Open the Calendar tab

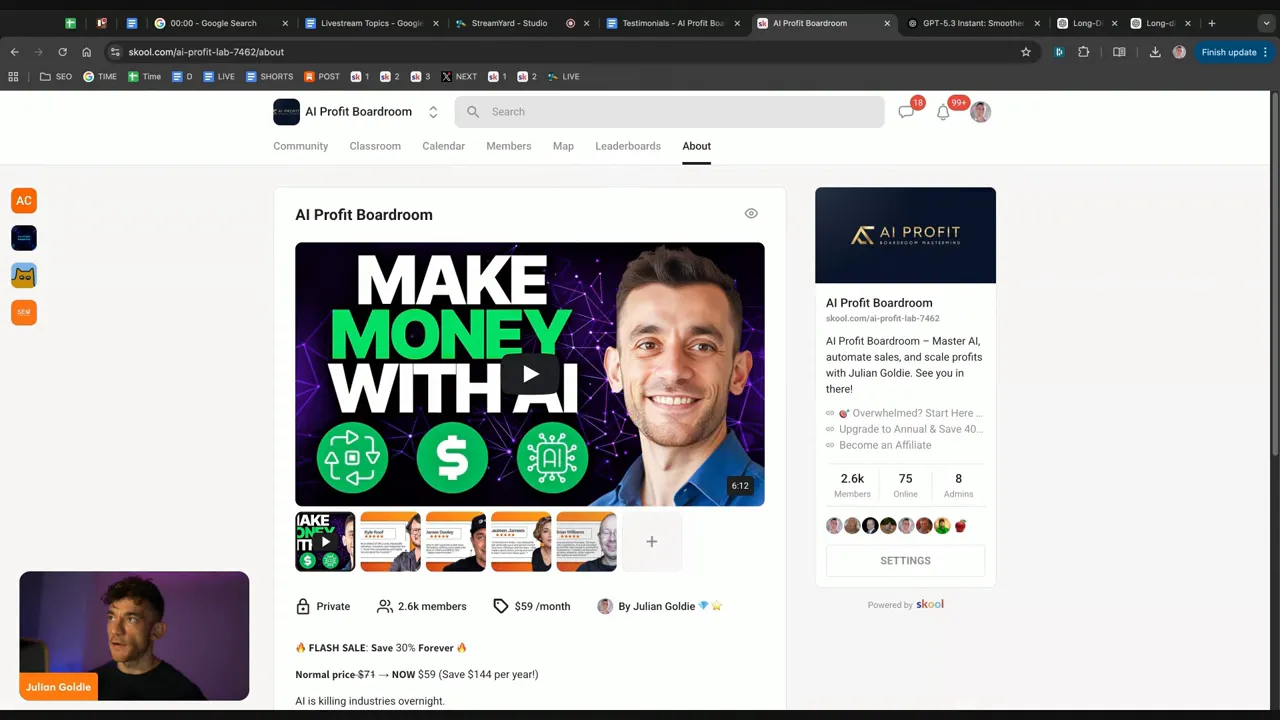pos(443,146)
